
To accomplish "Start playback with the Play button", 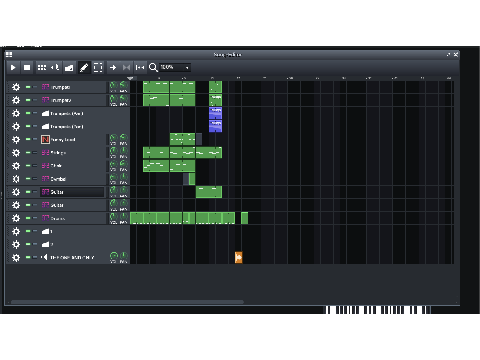I will [13, 68].
